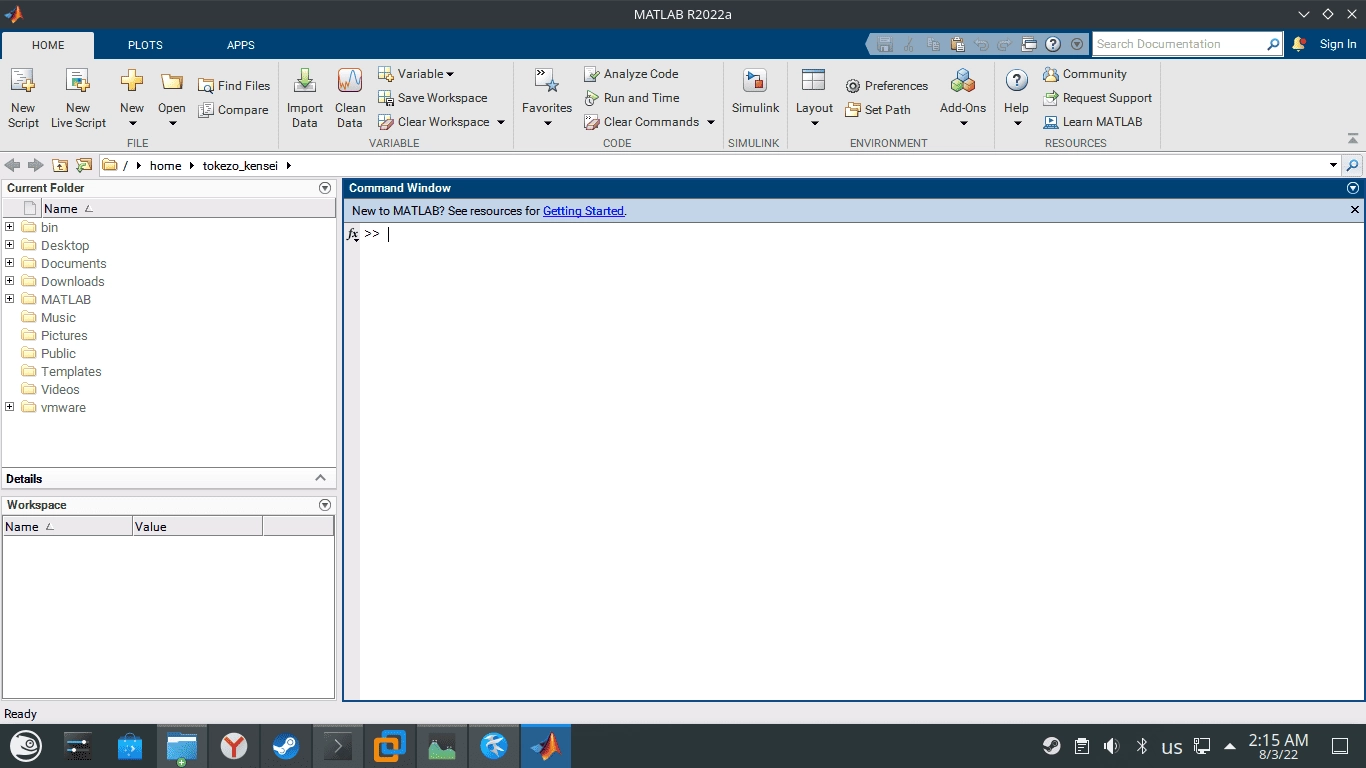
Task: Click Request Support
Action: click(1097, 98)
